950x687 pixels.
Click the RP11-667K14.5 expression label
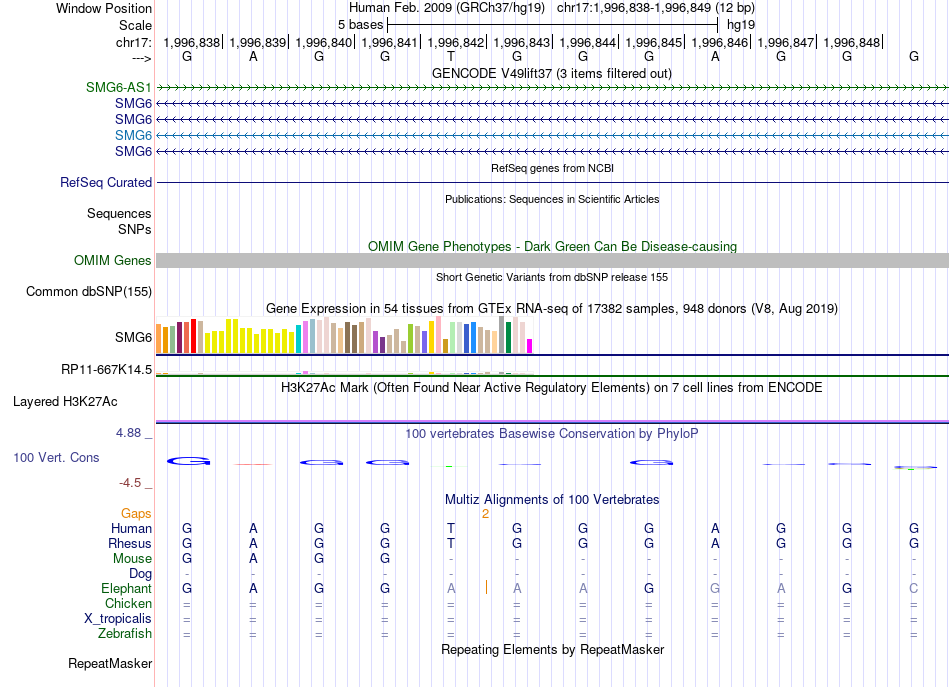tap(107, 370)
